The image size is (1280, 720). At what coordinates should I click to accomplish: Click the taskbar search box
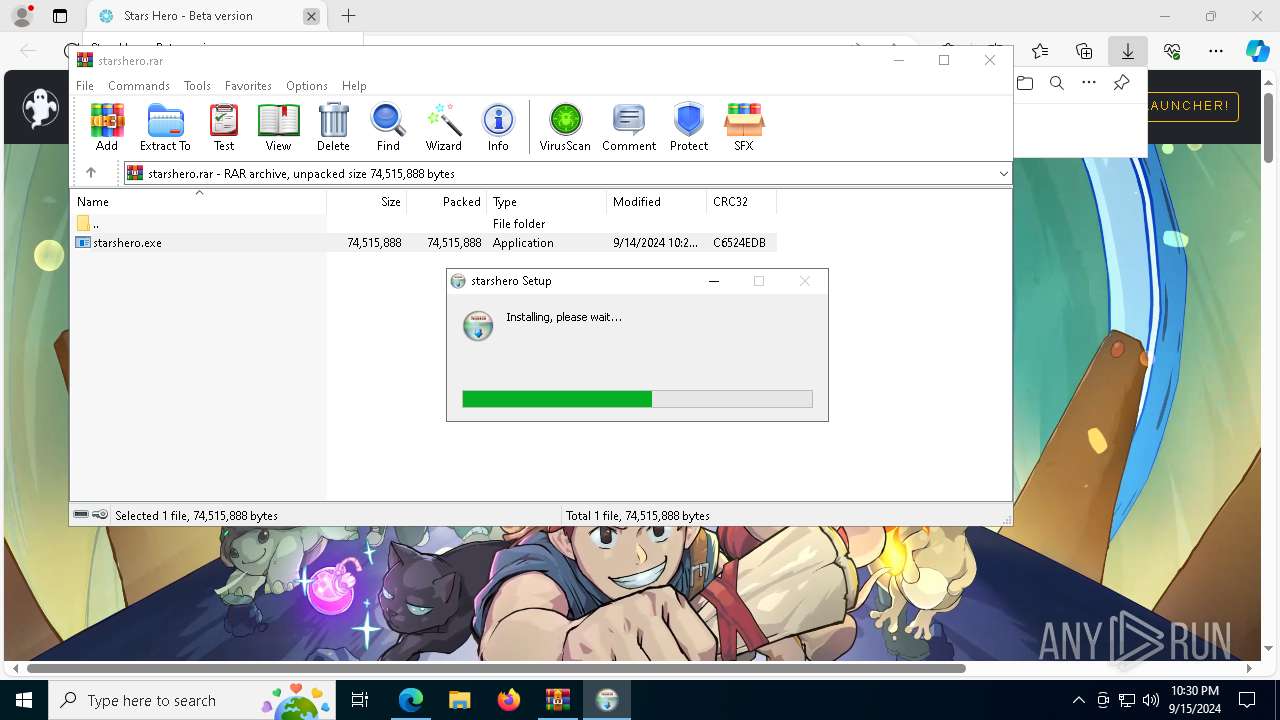(x=192, y=700)
